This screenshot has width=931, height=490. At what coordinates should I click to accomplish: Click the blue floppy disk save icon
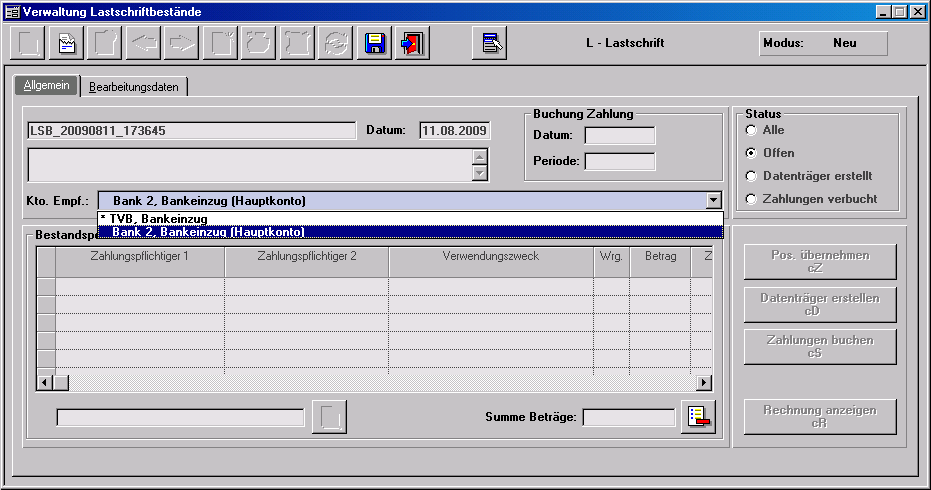[375, 44]
